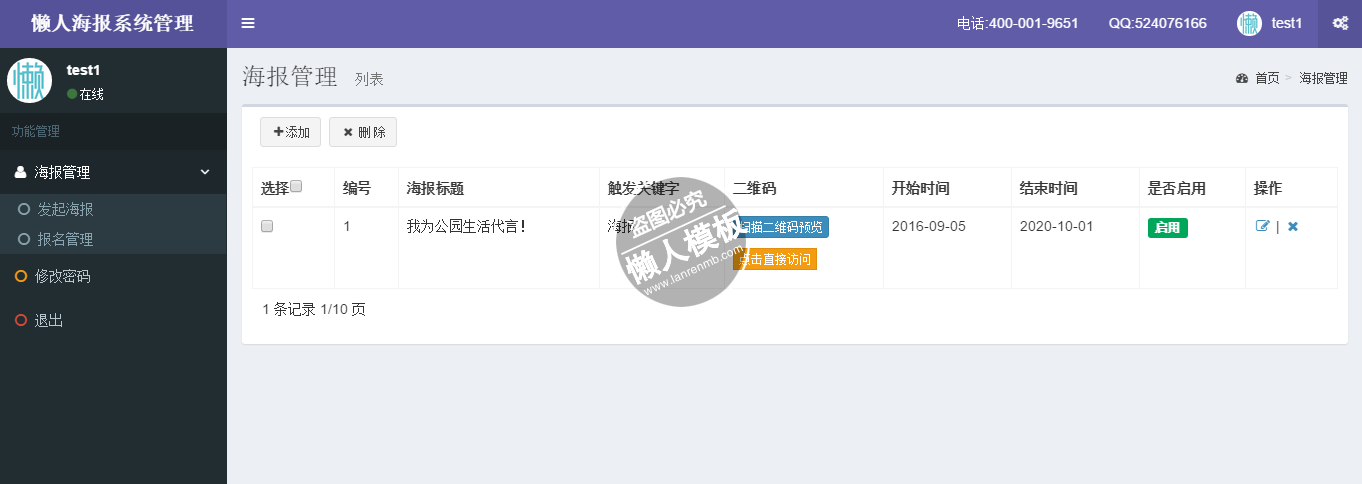
Task: Click the 编号 column header
Action: tap(357, 188)
